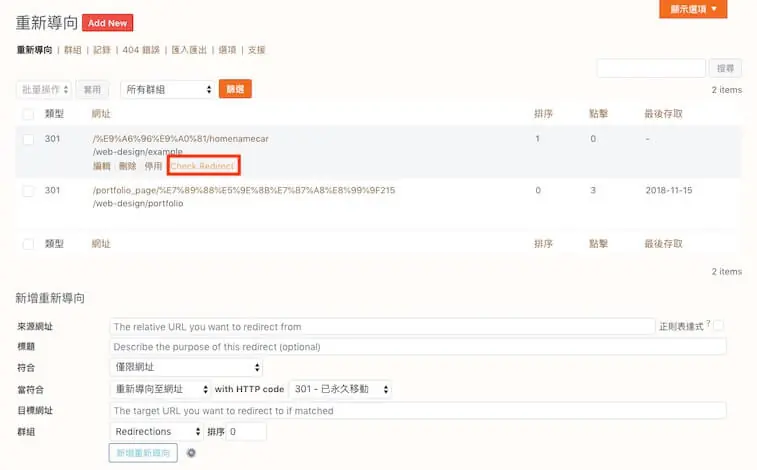Open advanced options via gear icon
Viewport: 757px width, 470px height.
(x=191, y=453)
